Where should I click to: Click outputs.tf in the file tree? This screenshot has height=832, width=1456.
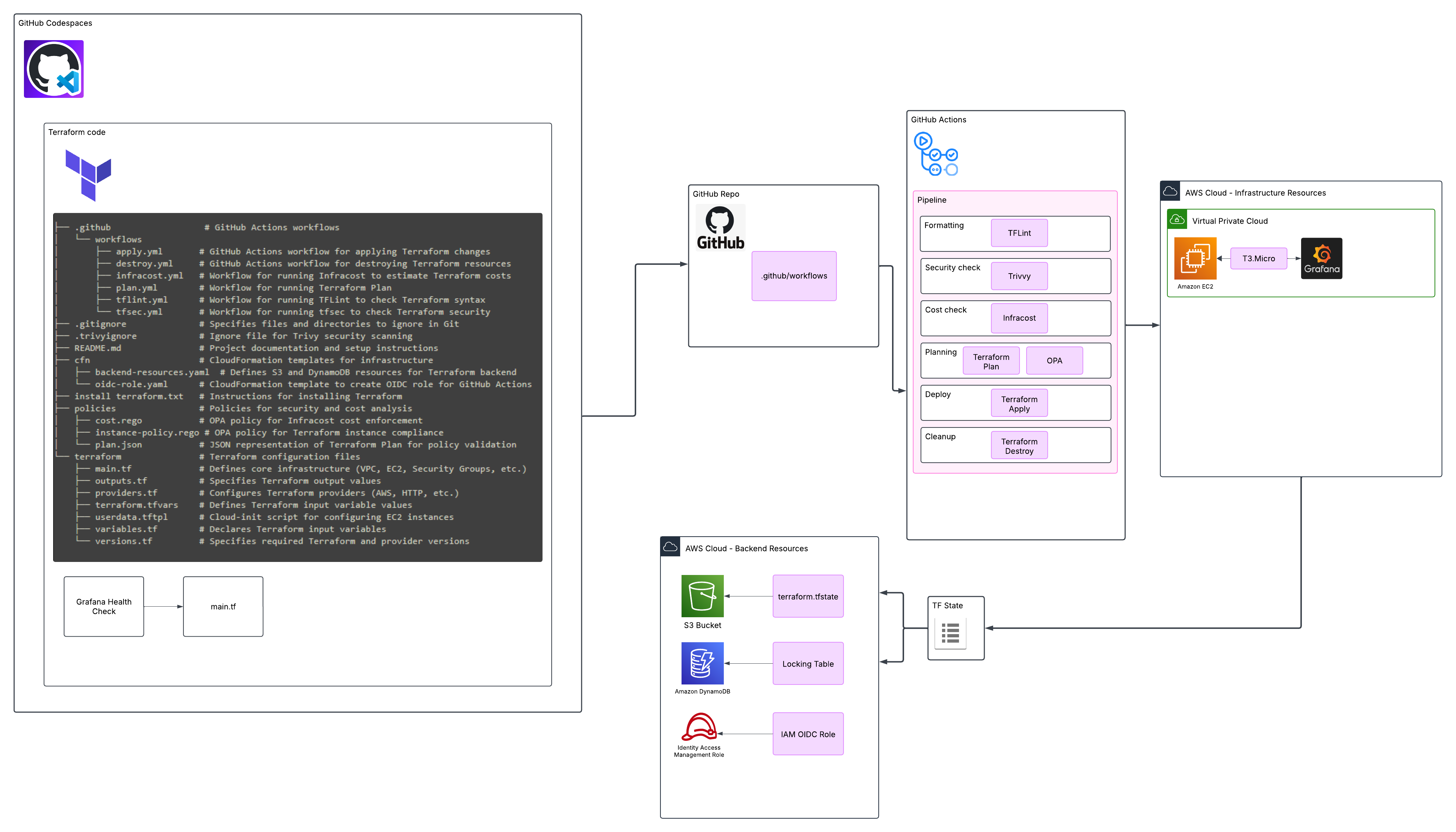(x=120, y=481)
